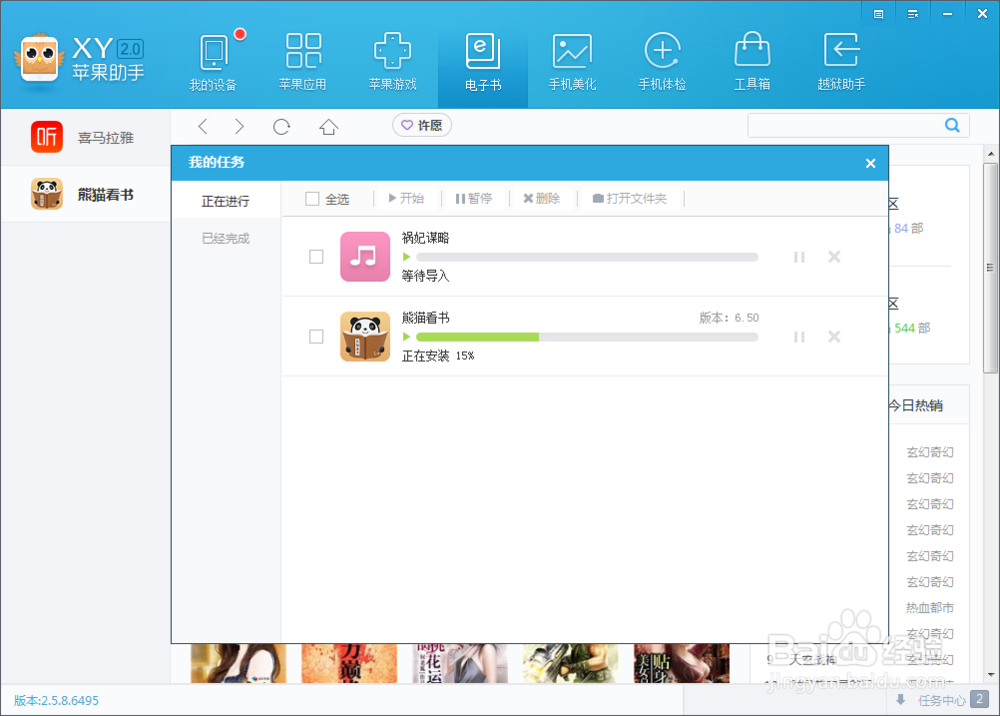Check the 全选 select-all checkbox
Screen dimensions: 1000x716
click(x=312, y=199)
